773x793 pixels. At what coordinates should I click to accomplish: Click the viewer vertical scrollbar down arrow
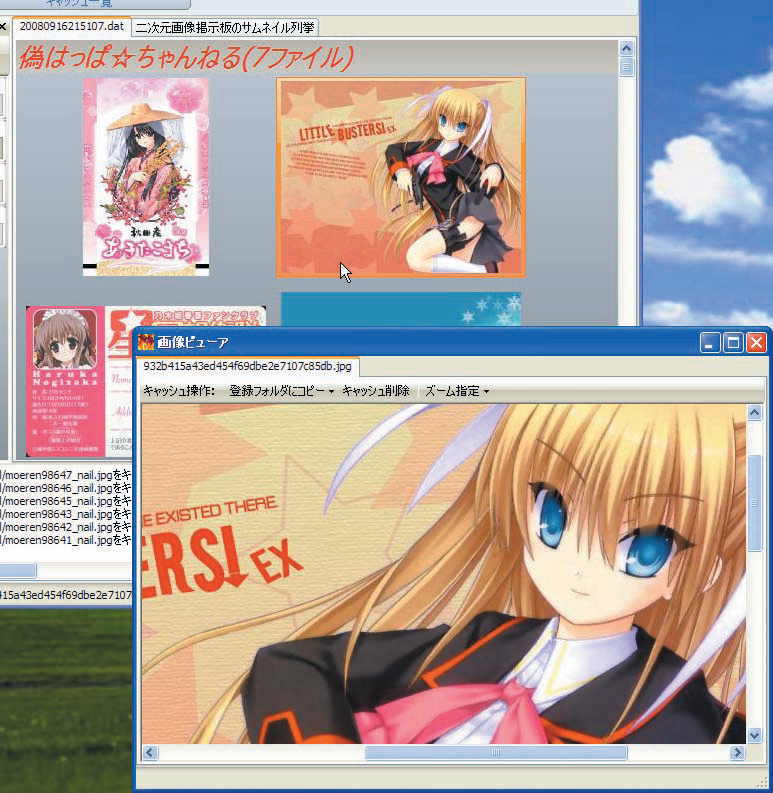[x=754, y=735]
